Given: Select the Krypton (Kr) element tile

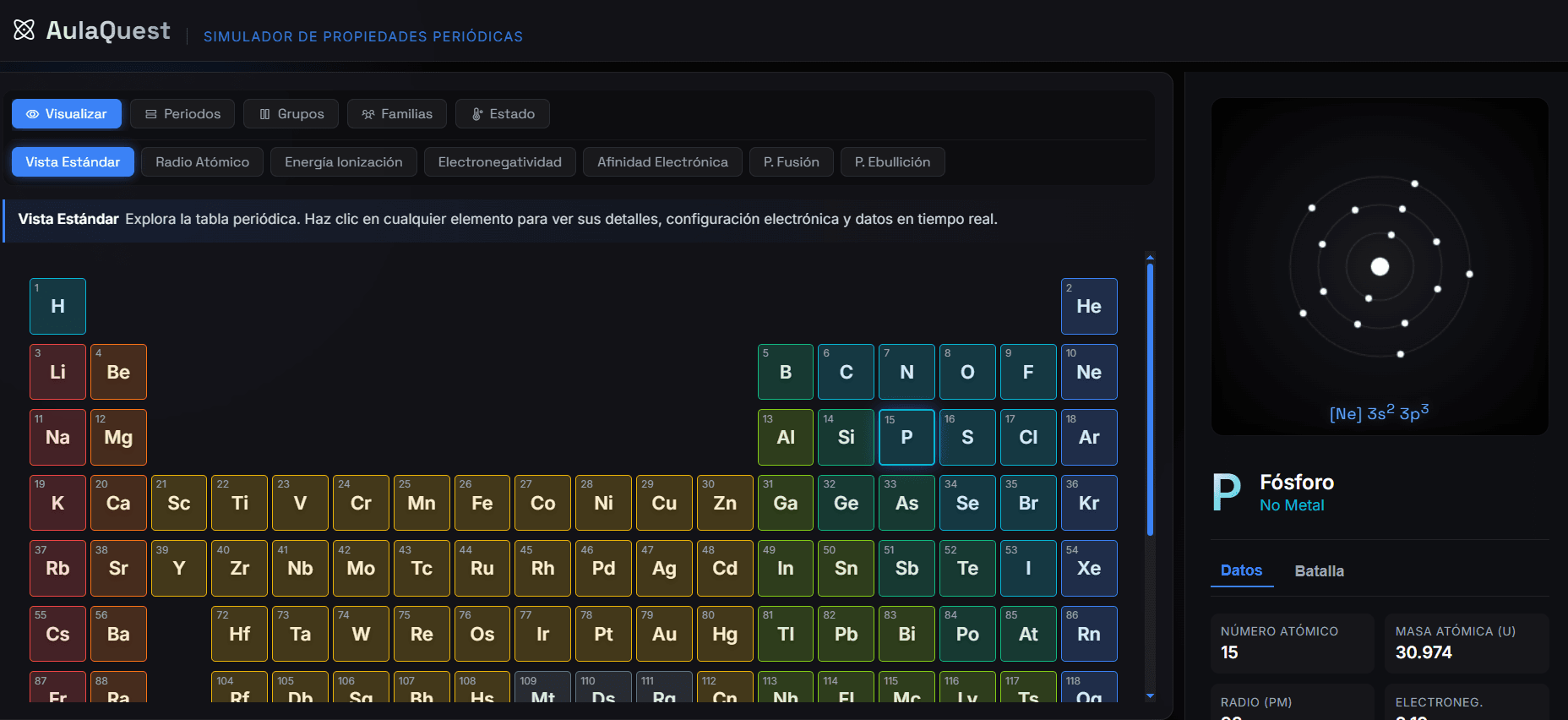Looking at the screenshot, I should point(1089,503).
